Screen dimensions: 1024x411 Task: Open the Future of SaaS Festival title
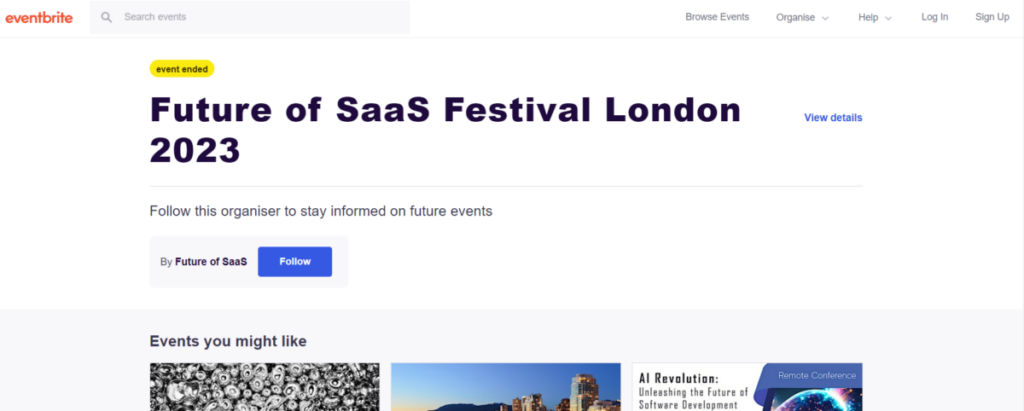pos(445,130)
